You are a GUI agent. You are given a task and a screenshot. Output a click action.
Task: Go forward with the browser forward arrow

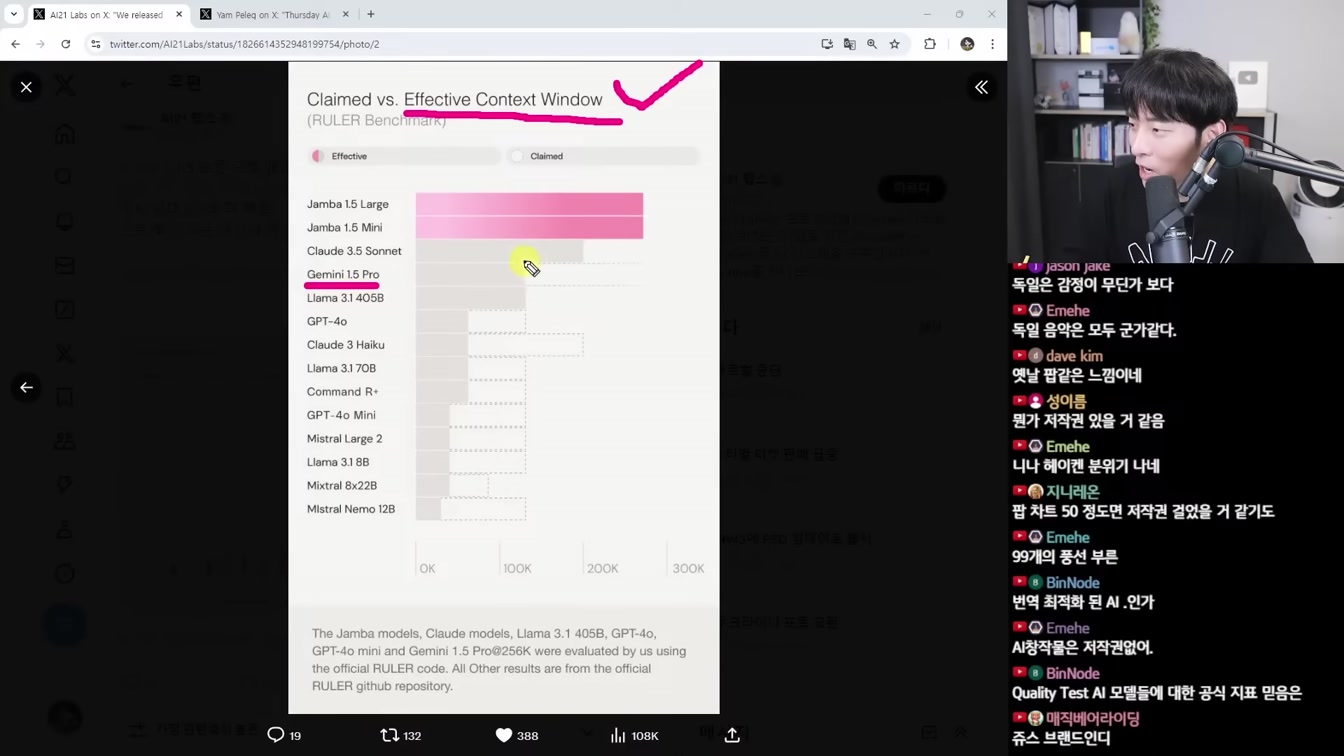(x=40, y=44)
